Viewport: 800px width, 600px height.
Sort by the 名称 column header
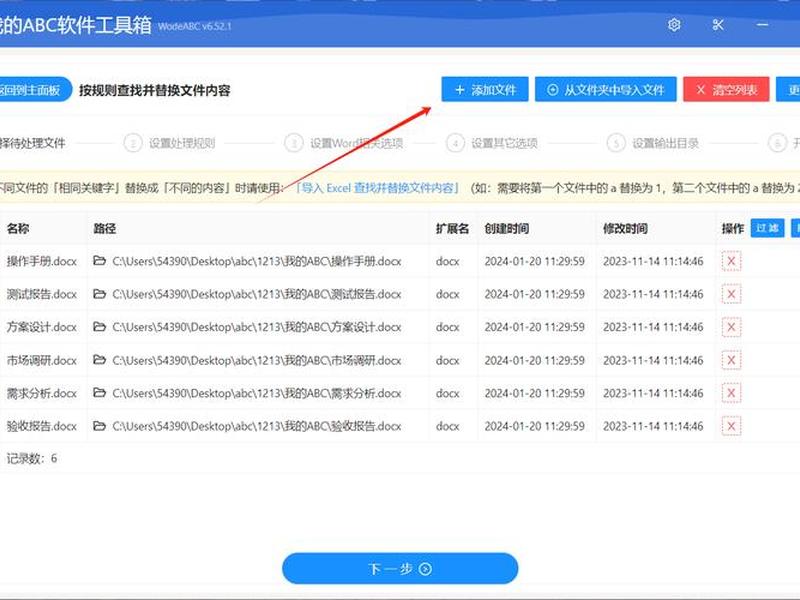pos(18,228)
